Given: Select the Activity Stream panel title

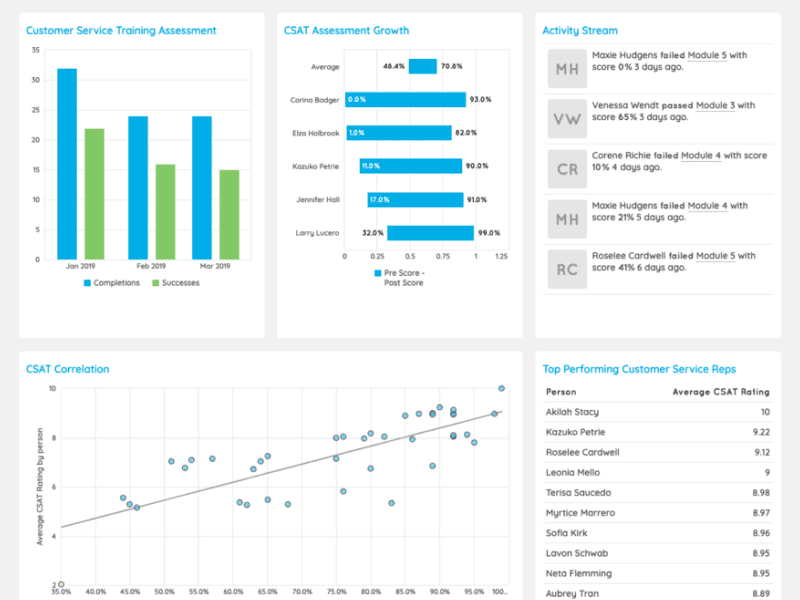Looking at the screenshot, I should click(x=581, y=30).
